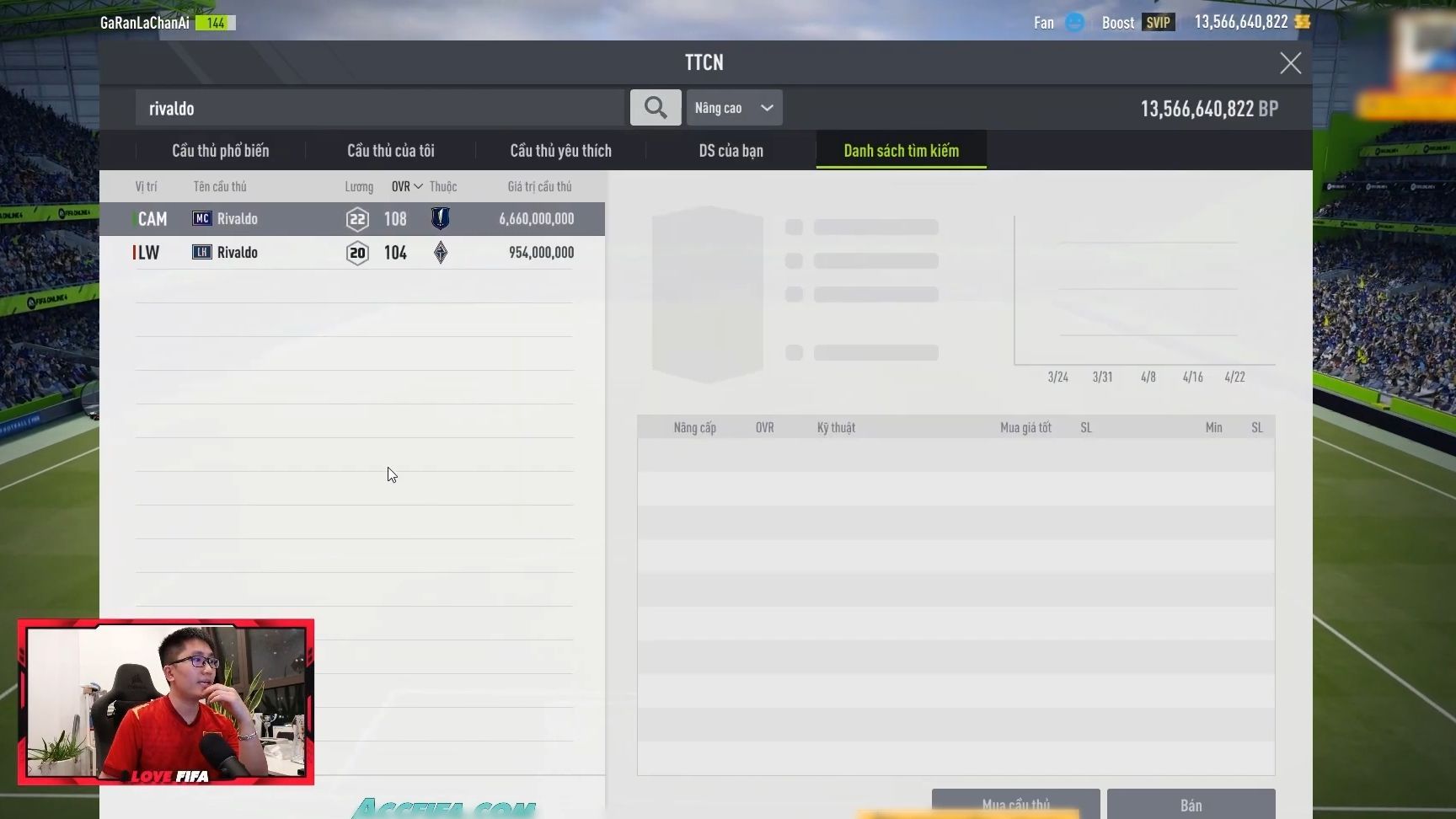The width and height of the screenshot is (1456, 819).
Task: Click the rivaldo search input field
Action: (x=379, y=109)
